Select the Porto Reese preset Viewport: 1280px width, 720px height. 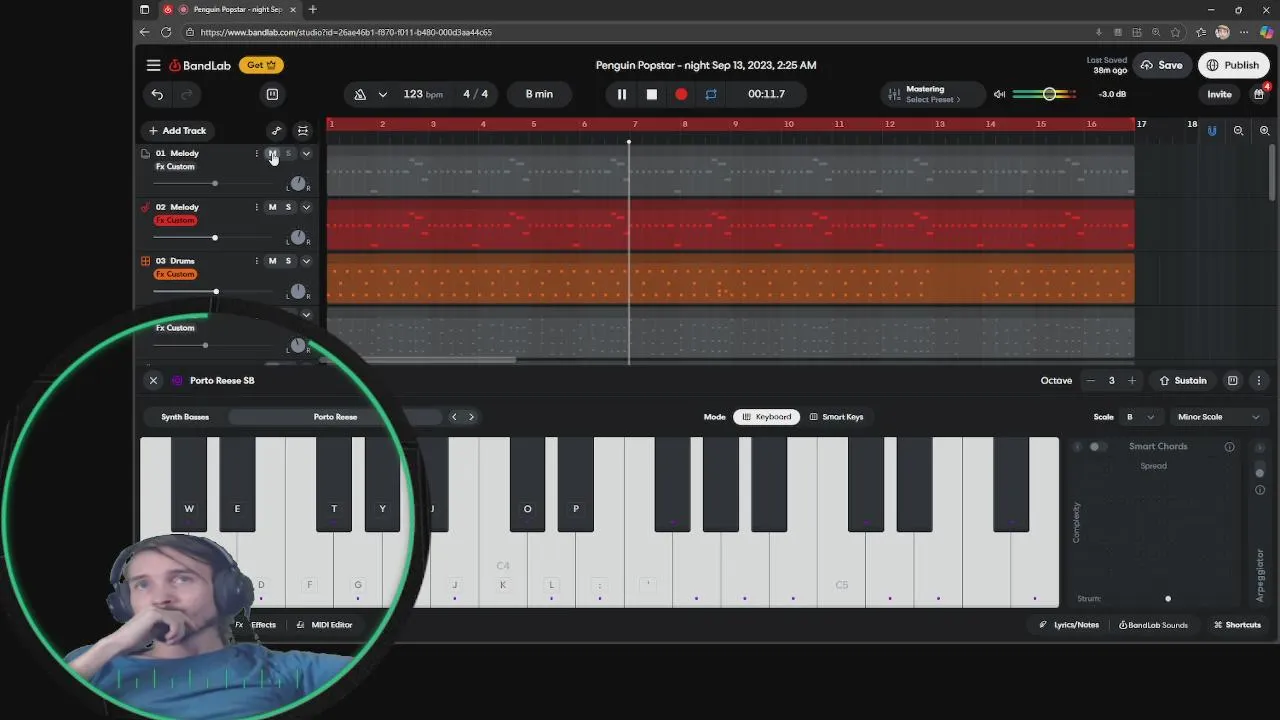[335, 417]
